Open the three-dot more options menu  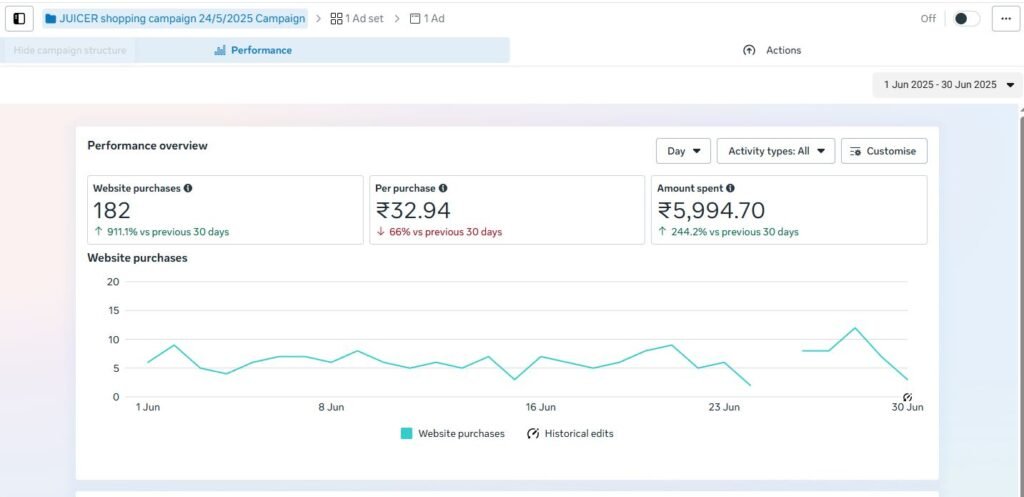pos(1005,18)
